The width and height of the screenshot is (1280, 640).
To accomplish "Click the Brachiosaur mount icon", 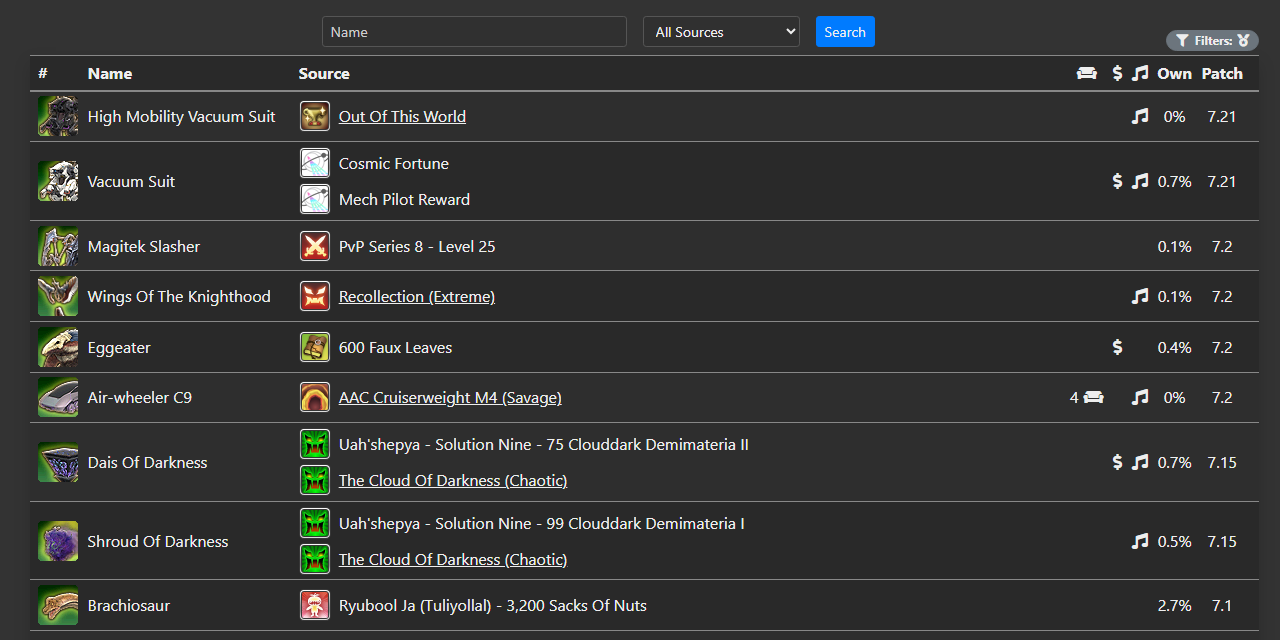I will (58, 605).
